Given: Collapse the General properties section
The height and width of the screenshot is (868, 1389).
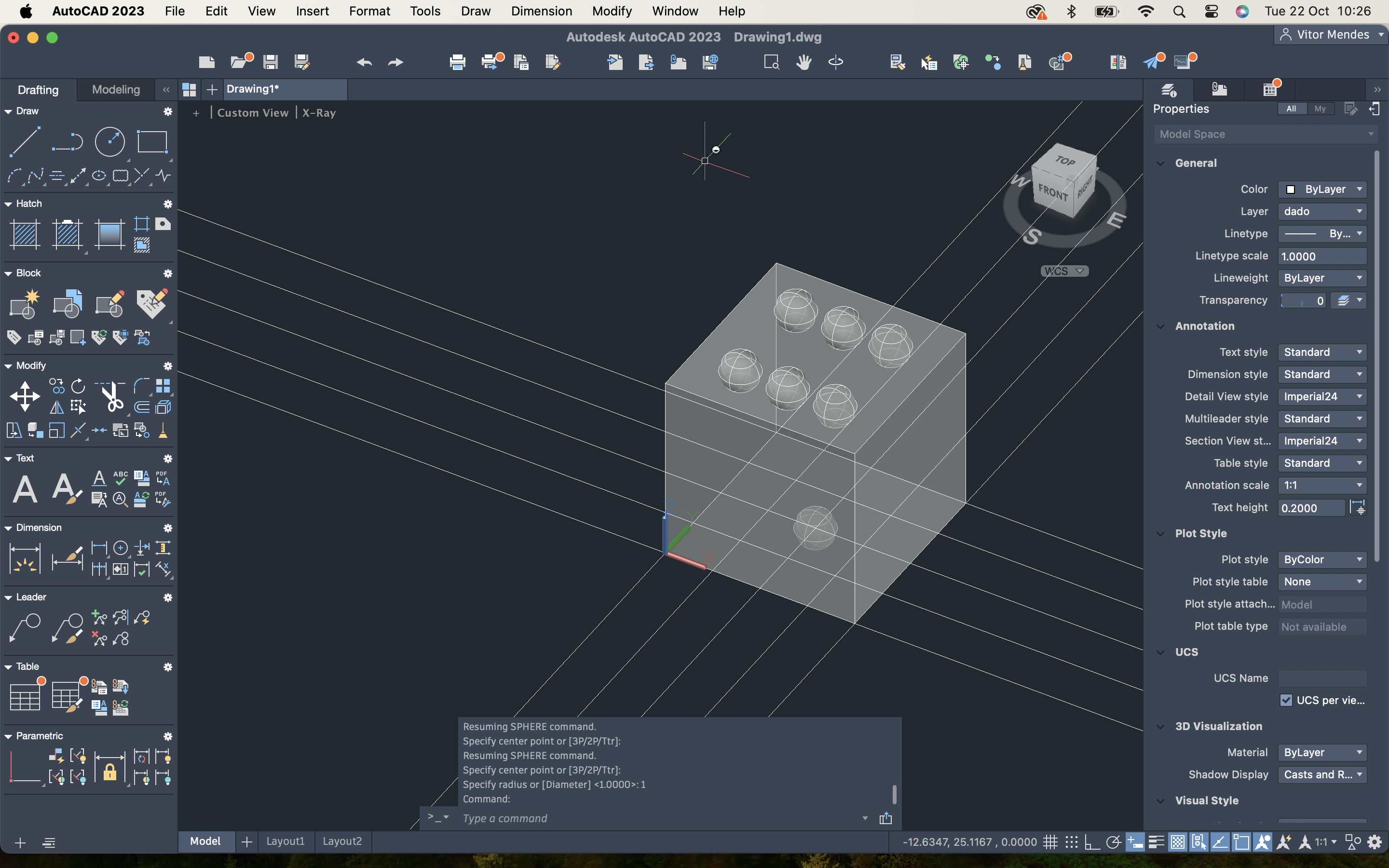Looking at the screenshot, I should (1160, 163).
